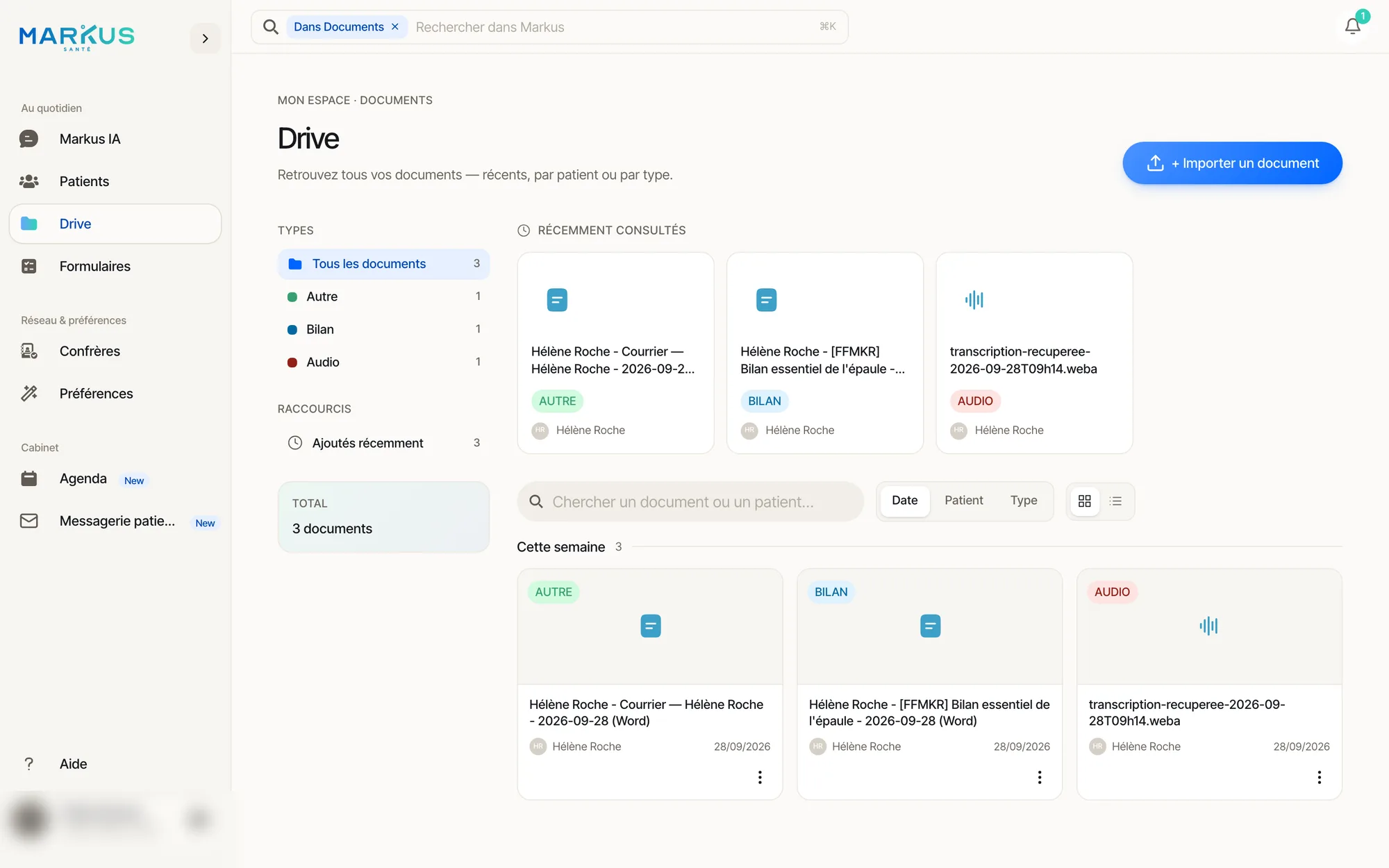This screenshot has height=868, width=1389.
Task: Click the 3 documents total summary
Action: coord(384,517)
